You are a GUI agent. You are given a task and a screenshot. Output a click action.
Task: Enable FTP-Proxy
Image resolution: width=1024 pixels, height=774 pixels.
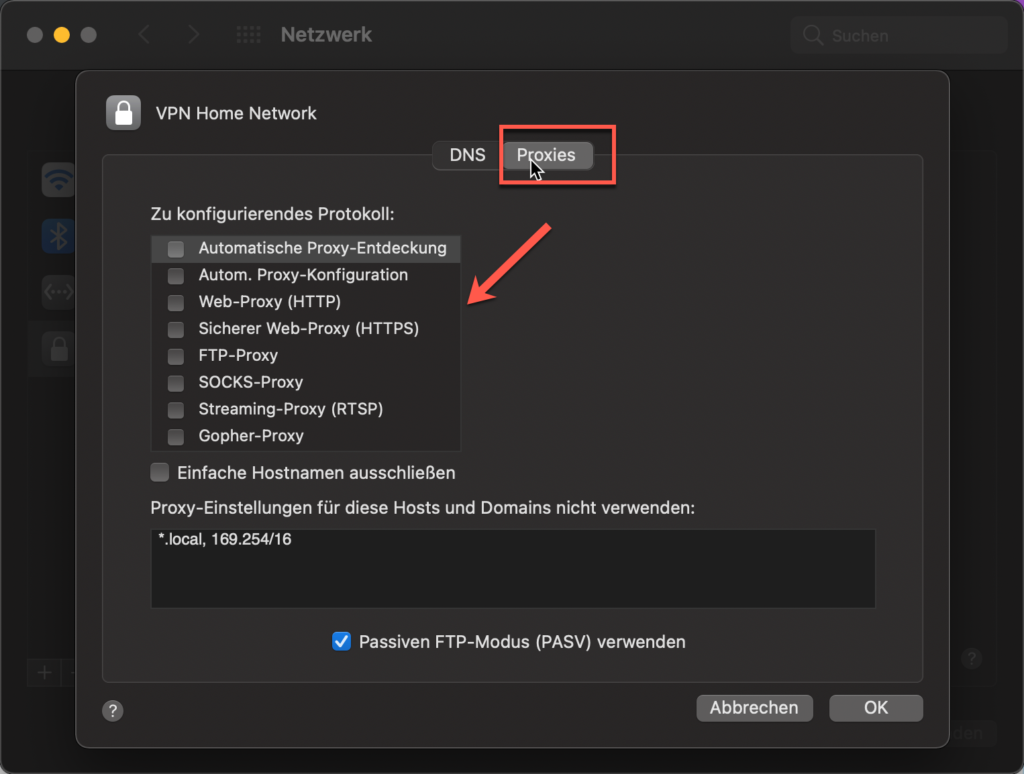click(175, 355)
